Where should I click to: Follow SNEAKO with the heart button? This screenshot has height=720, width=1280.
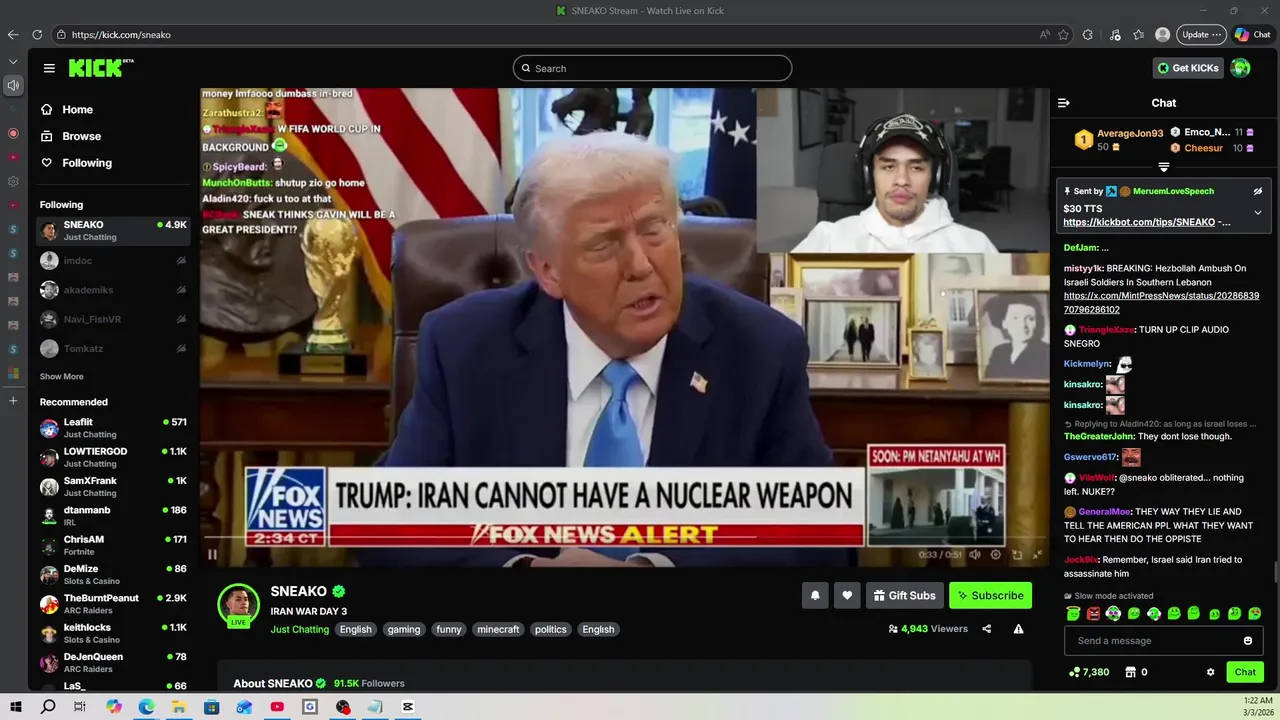point(847,595)
